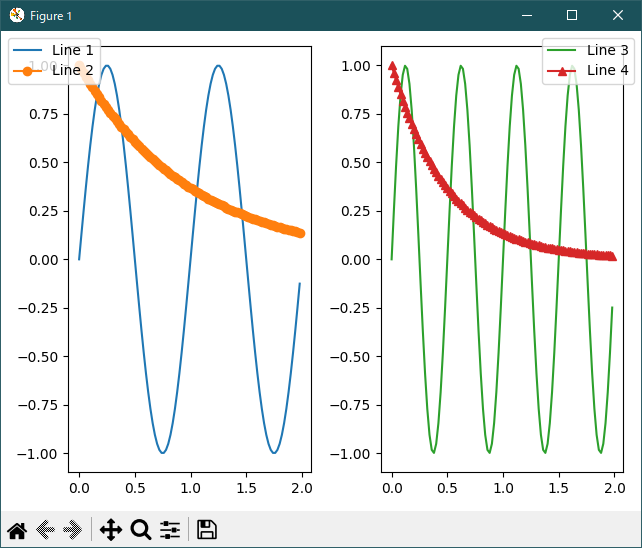
Task: Click the Line 4 legend label
Action: [x=608, y=70]
